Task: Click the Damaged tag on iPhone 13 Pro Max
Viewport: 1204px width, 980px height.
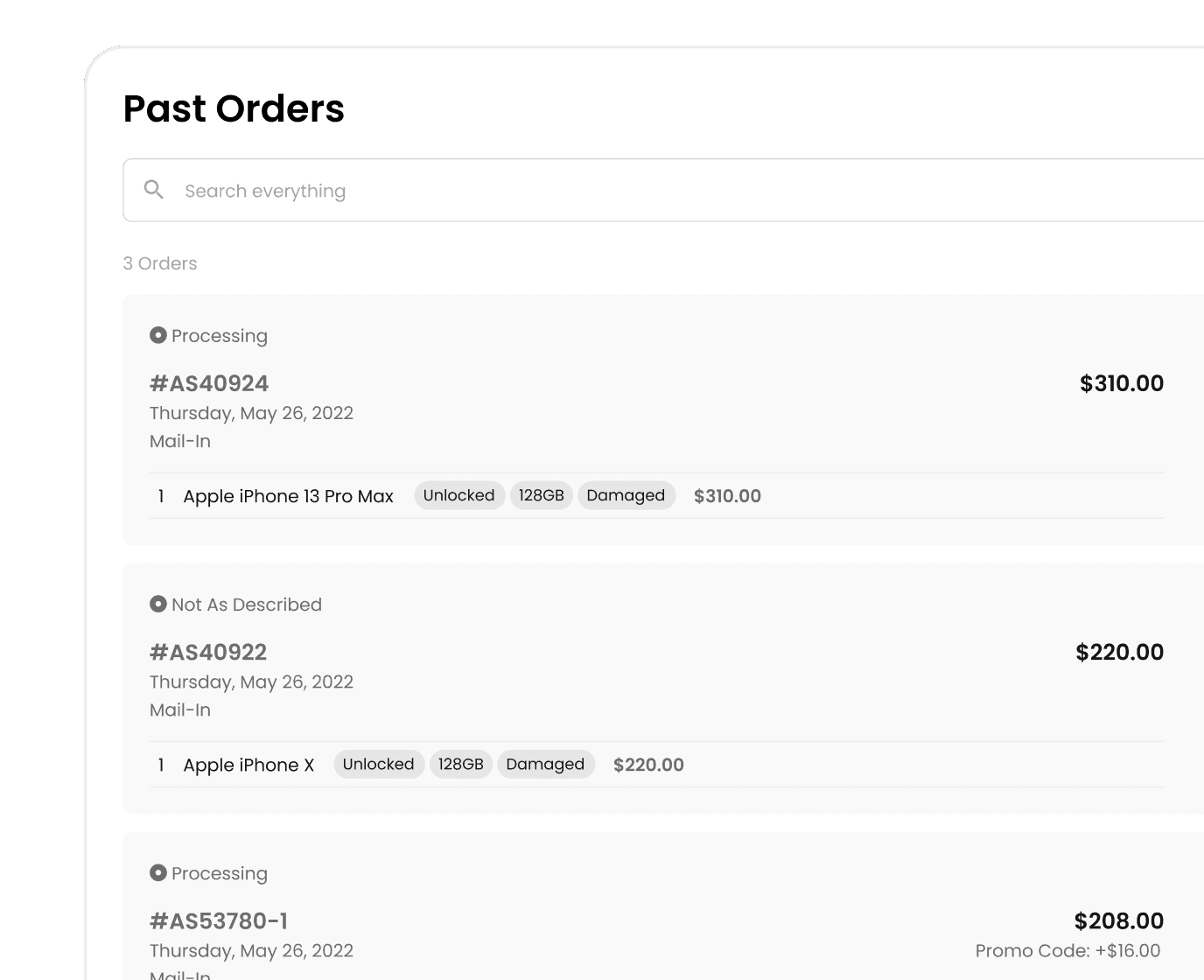Action: click(626, 495)
